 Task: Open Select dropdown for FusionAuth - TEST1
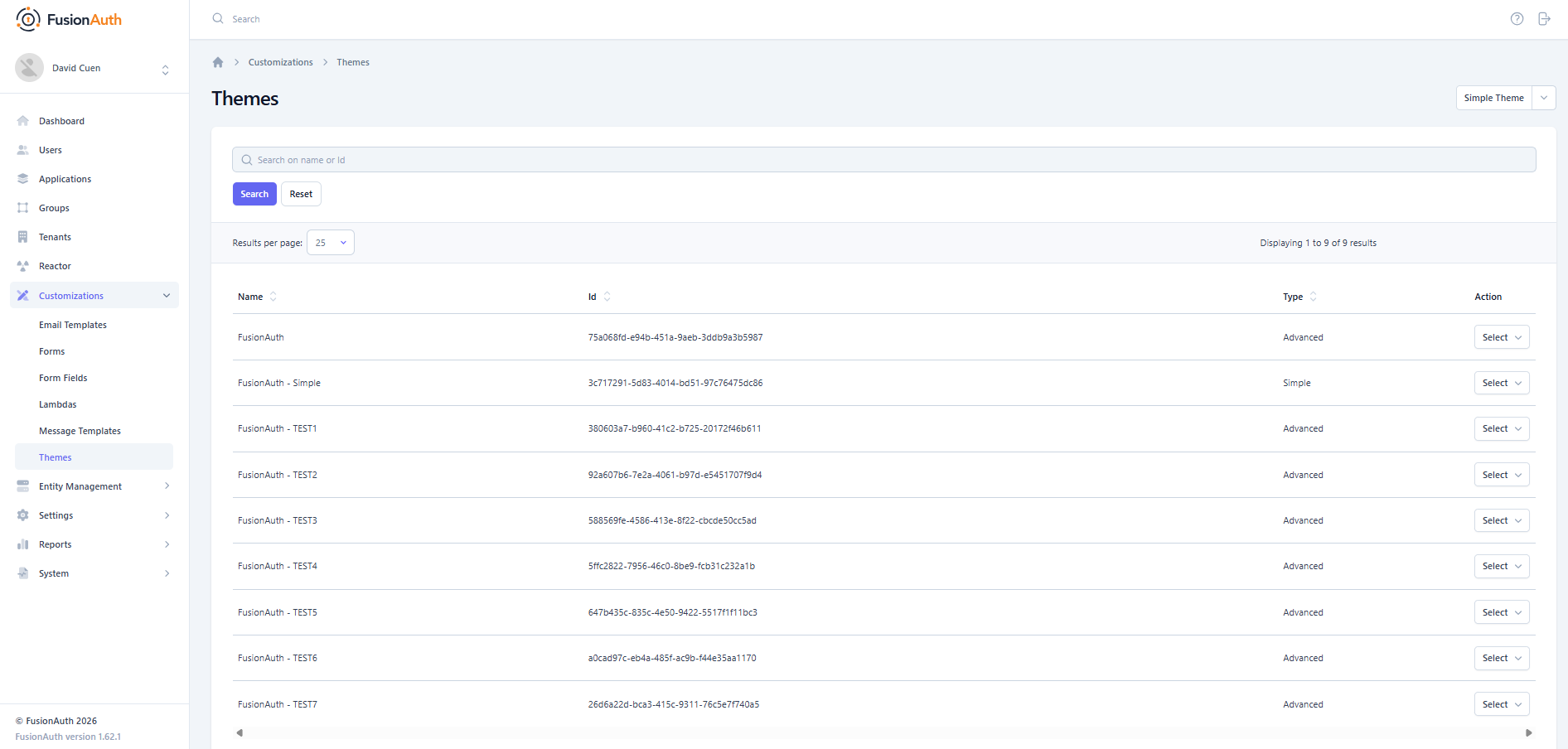(x=1501, y=429)
